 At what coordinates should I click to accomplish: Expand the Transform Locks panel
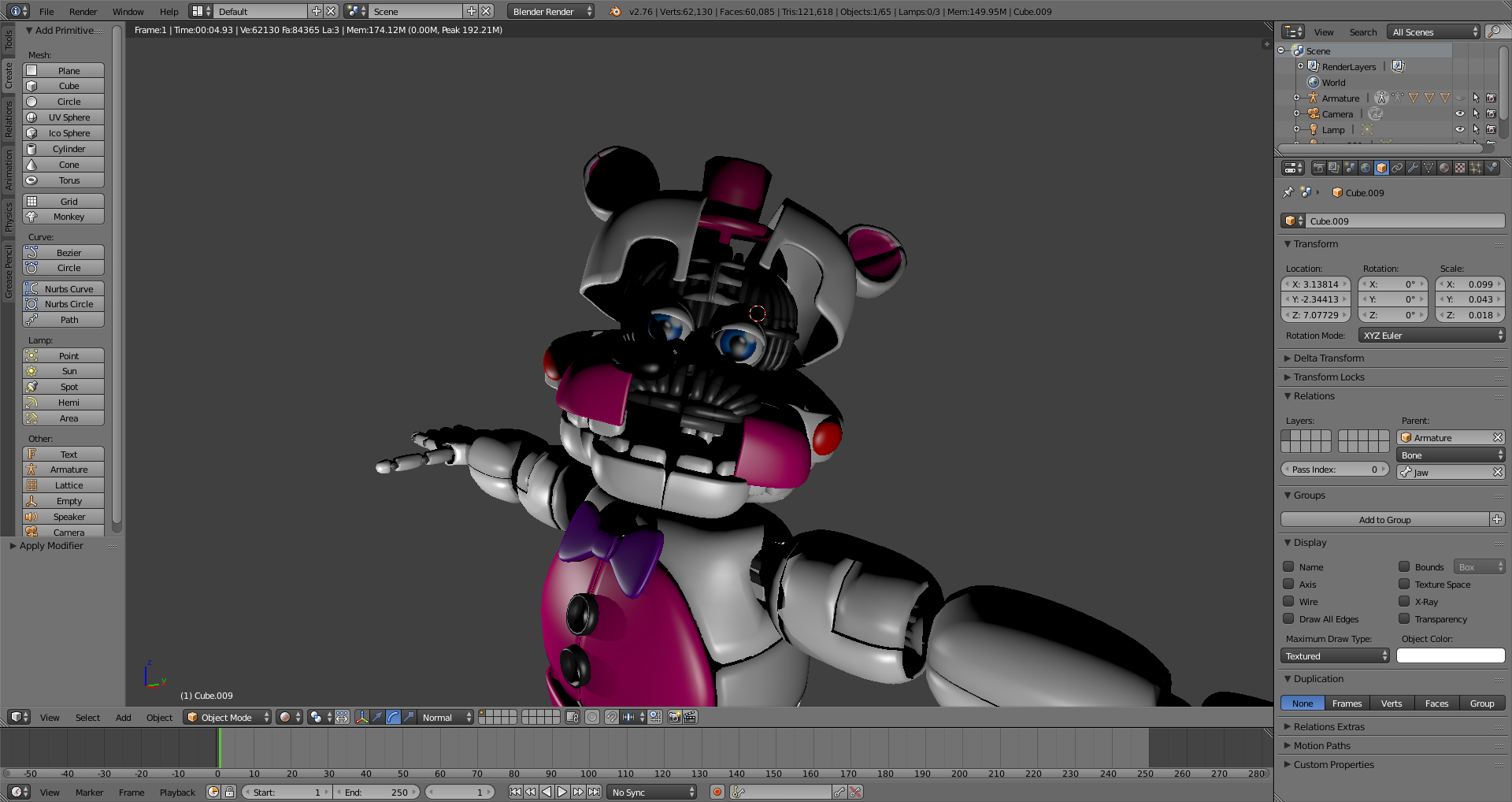tap(1329, 377)
